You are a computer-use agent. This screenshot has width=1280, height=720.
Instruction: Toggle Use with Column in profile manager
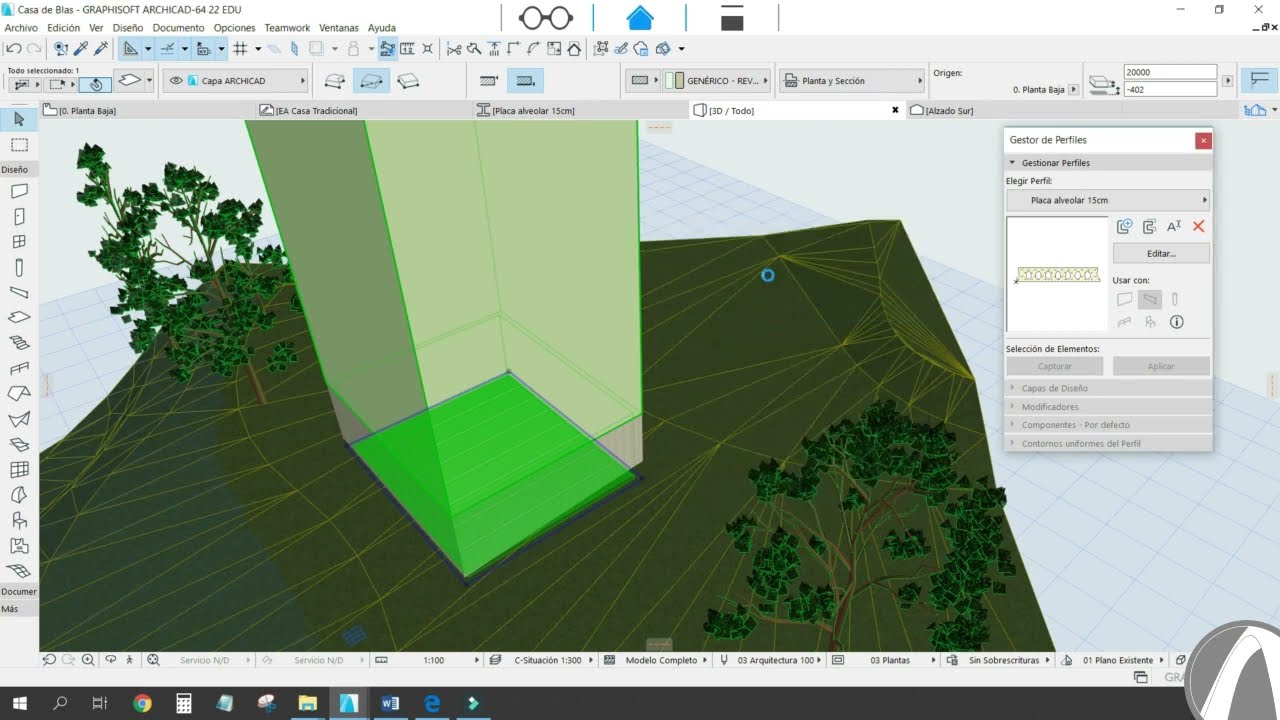click(x=1175, y=299)
